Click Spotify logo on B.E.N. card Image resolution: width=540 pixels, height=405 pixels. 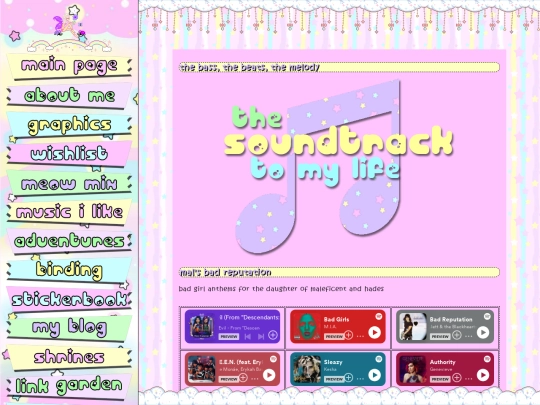(273, 359)
